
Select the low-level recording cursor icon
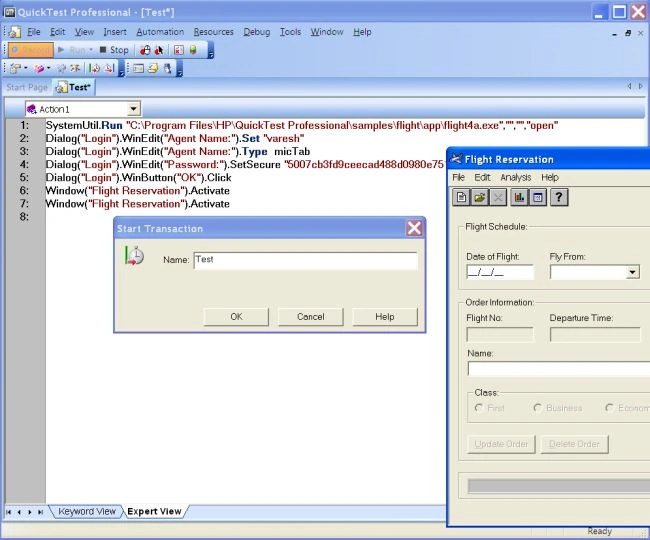coord(159,50)
